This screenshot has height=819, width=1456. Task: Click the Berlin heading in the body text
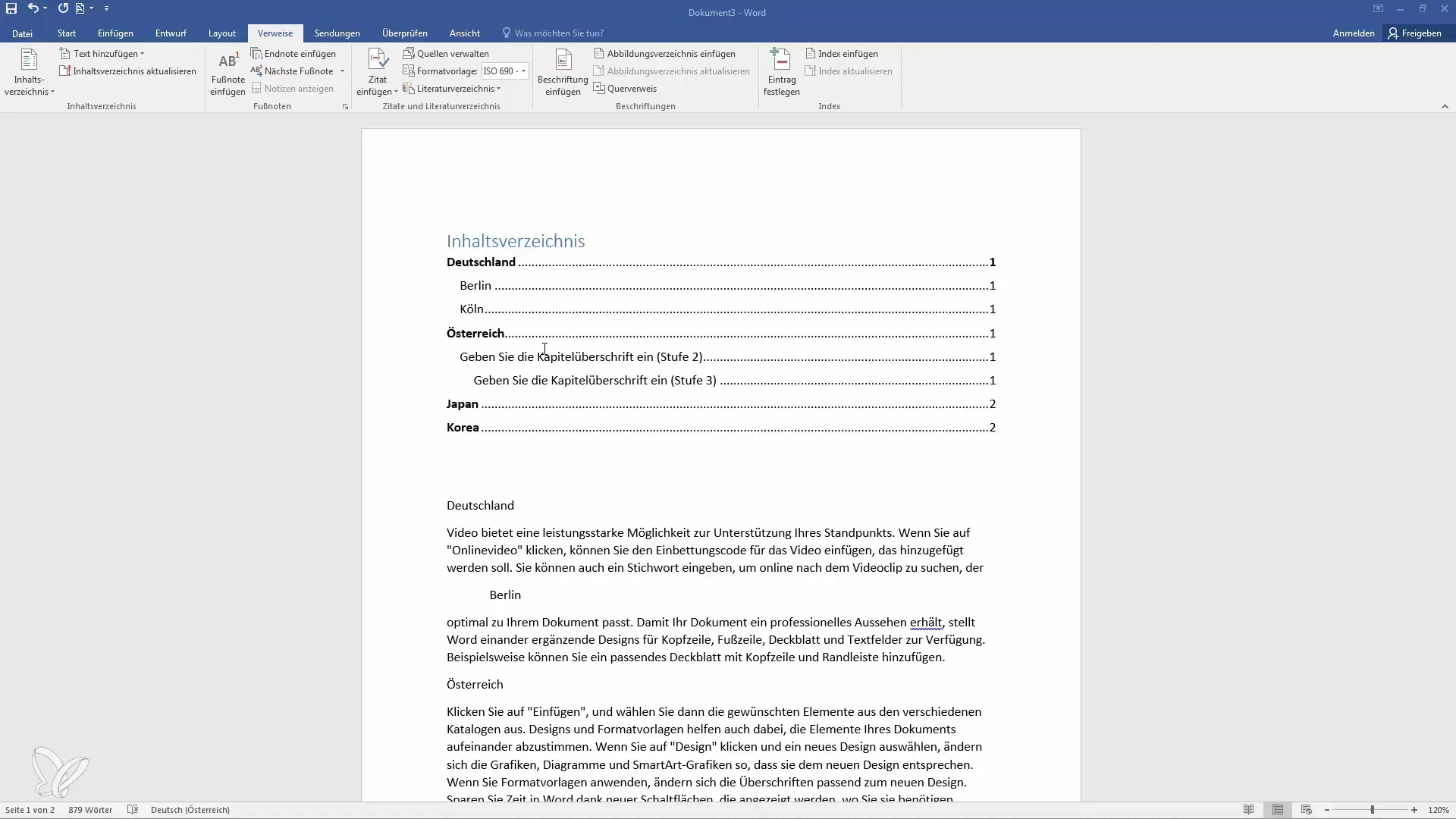(505, 595)
